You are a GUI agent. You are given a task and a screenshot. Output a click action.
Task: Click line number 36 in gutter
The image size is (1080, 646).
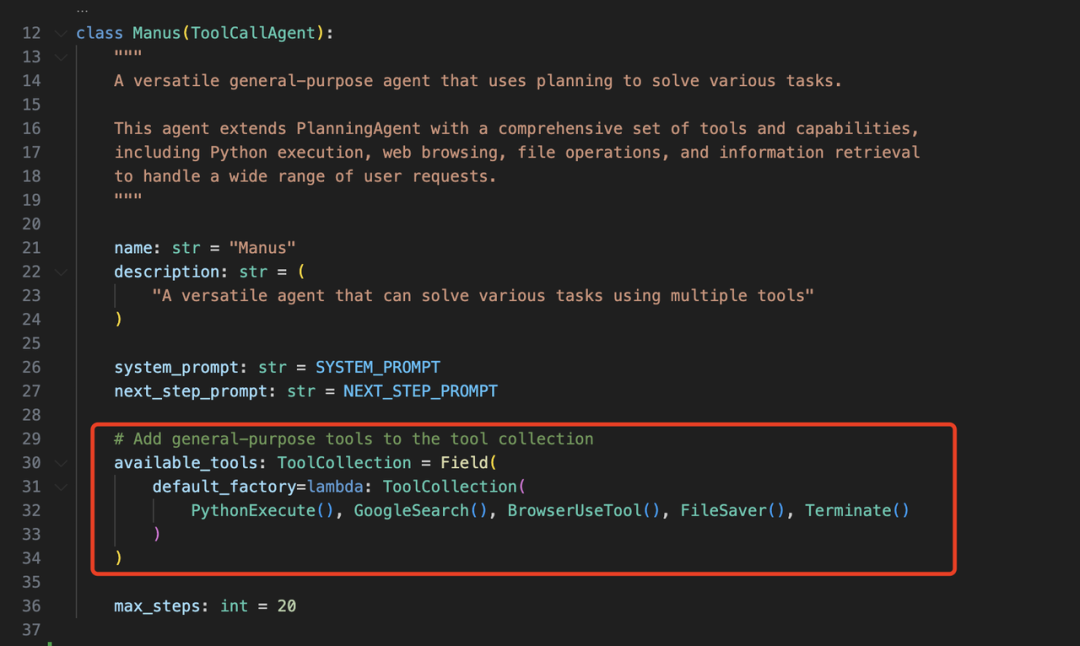pos(31,606)
